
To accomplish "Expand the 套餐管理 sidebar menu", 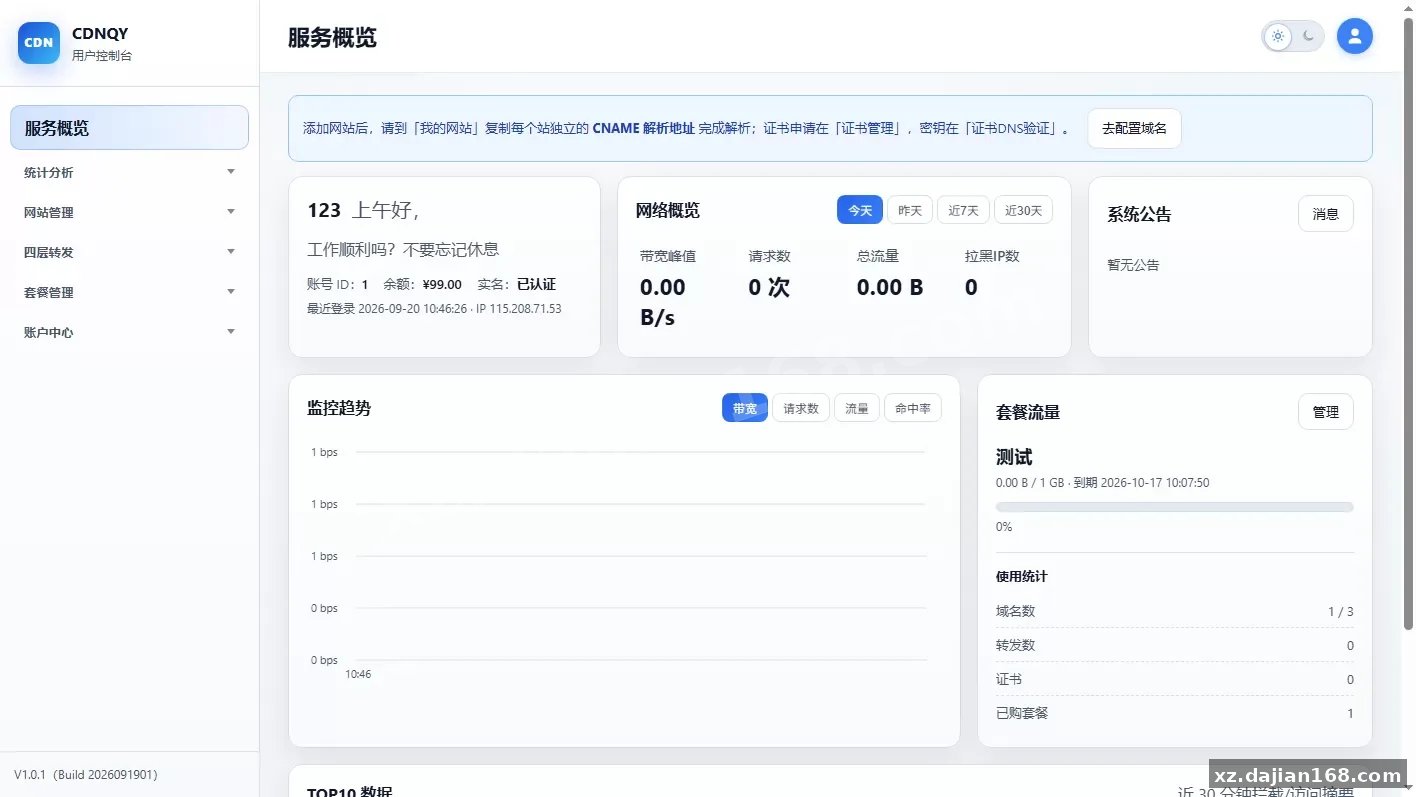I will [x=129, y=292].
